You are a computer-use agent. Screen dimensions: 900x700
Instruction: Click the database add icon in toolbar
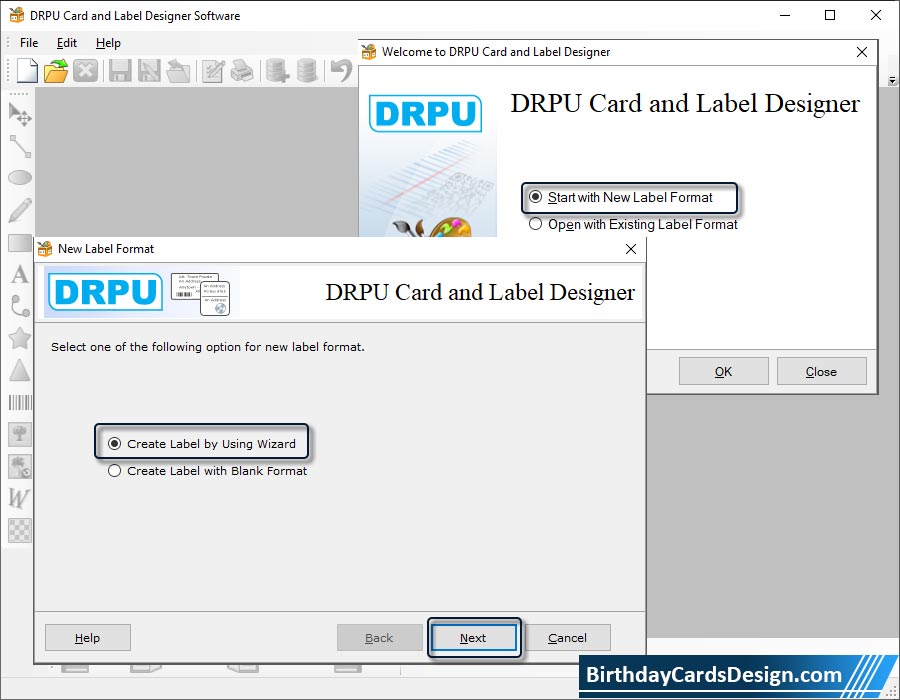point(277,71)
